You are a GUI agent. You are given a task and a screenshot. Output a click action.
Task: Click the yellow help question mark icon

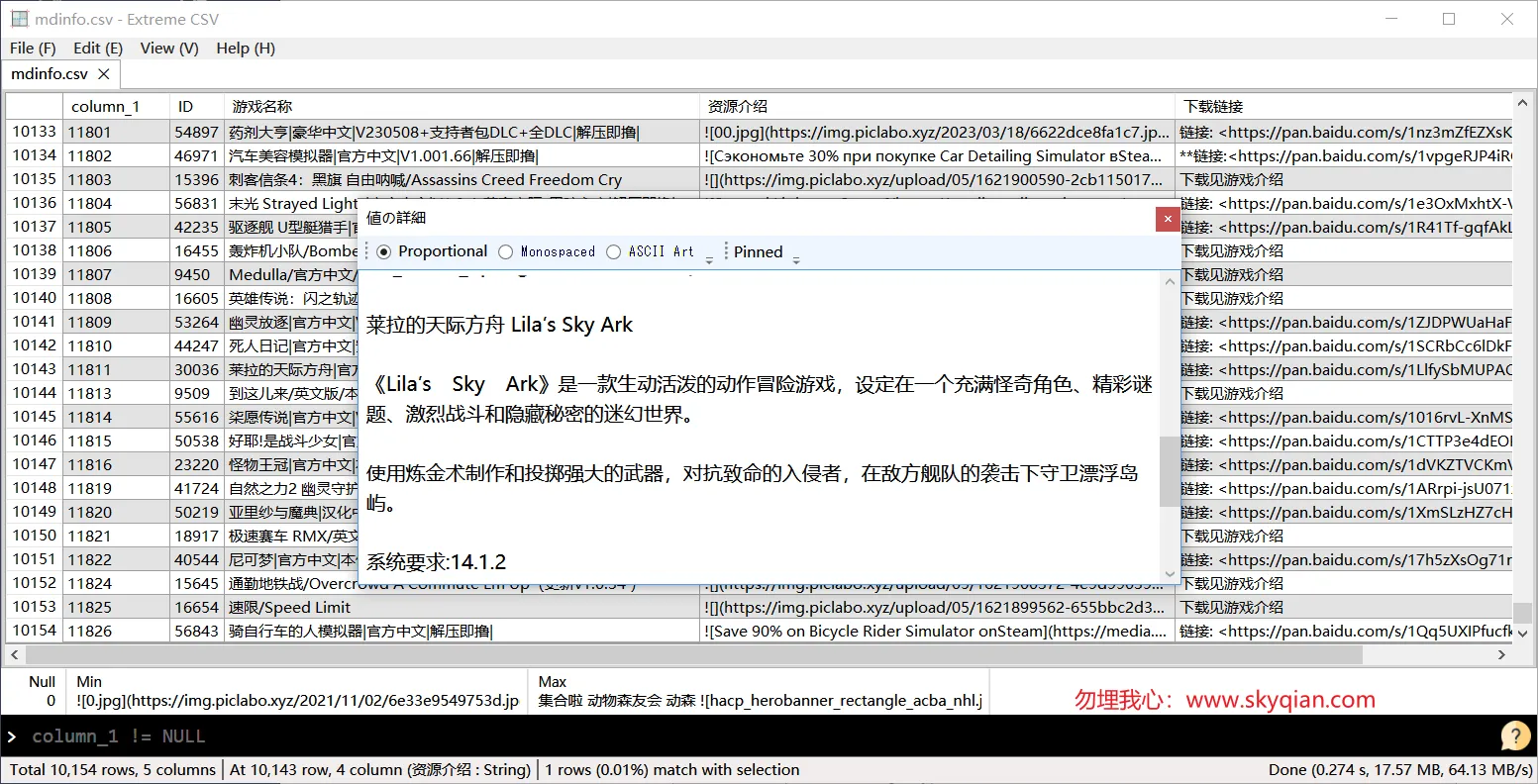1515,736
